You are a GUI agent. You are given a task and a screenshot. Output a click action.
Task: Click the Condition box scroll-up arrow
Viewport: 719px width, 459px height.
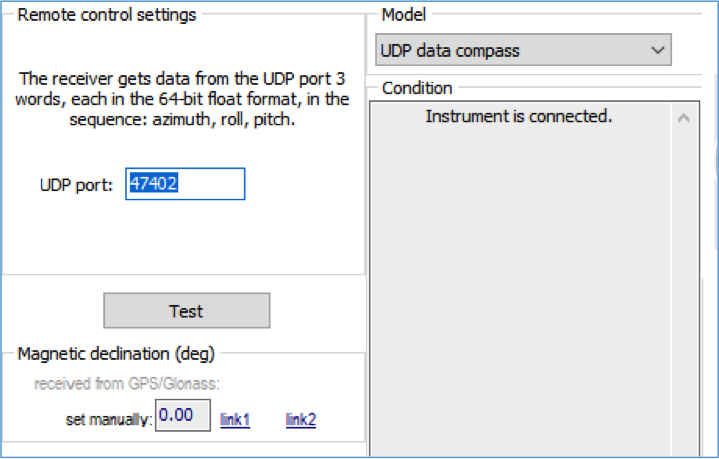[684, 119]
